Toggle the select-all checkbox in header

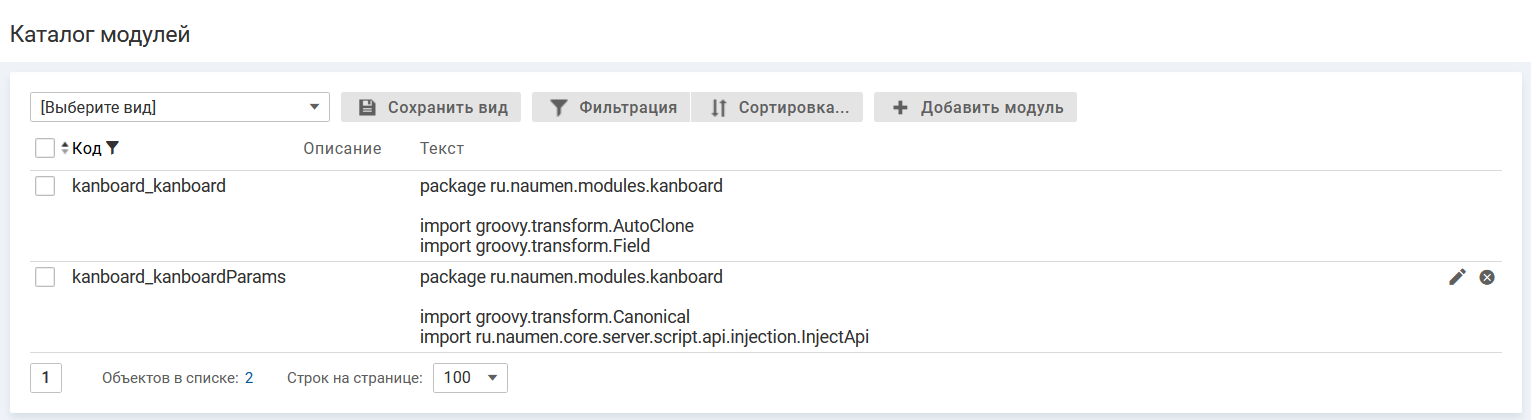pos(45,148)
